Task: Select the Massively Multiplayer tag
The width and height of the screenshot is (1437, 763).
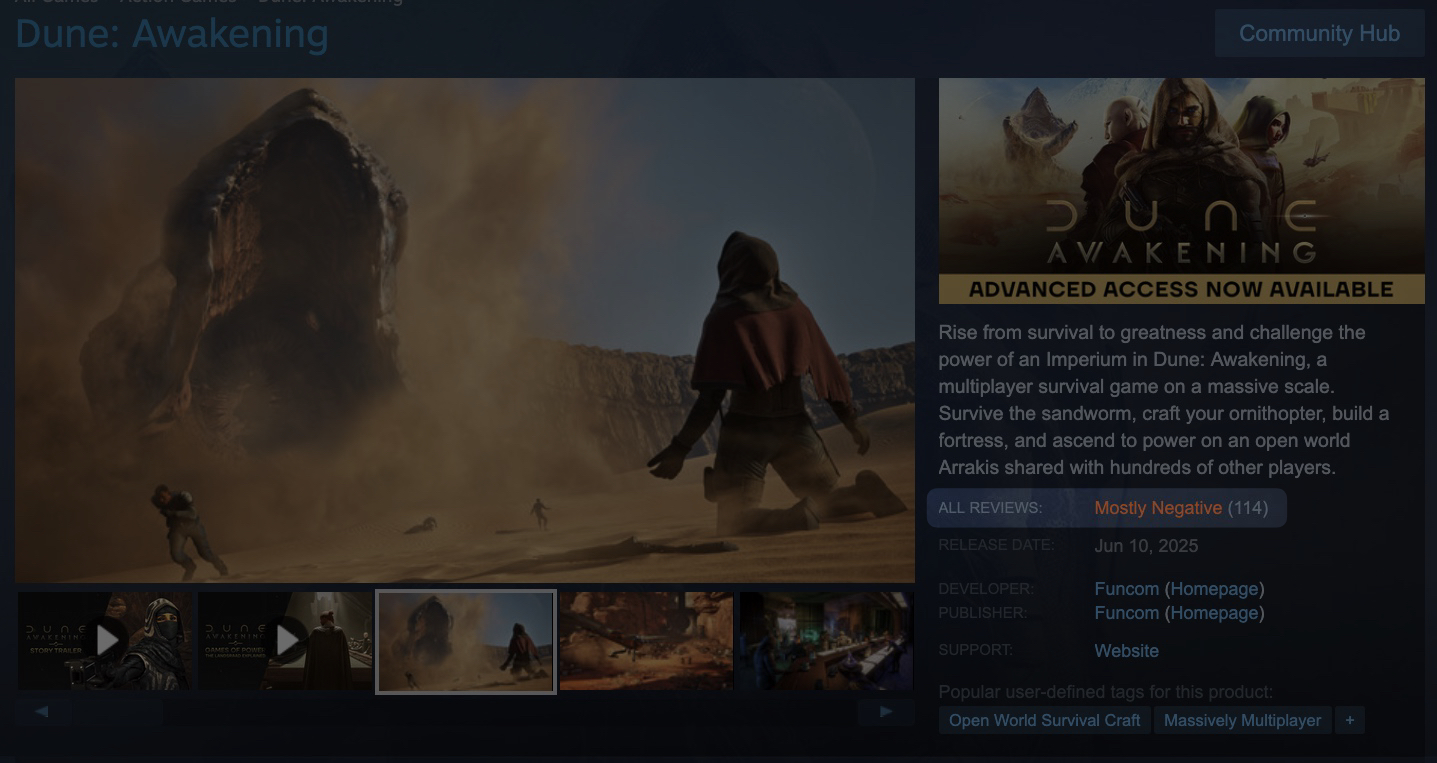Action: 1242,720
